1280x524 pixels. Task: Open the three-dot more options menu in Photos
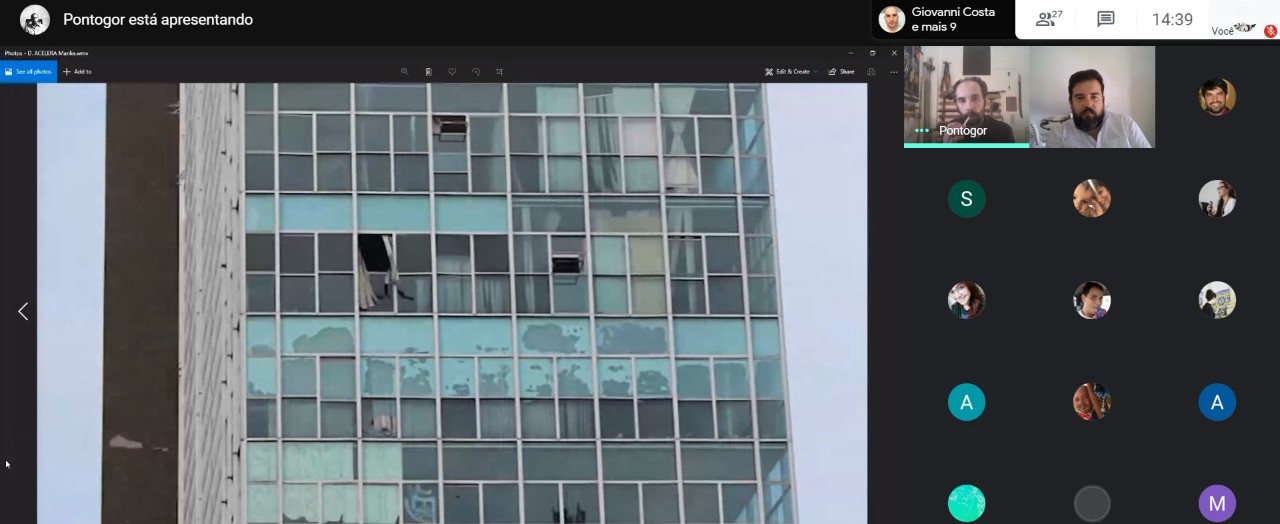click(894, 72)
